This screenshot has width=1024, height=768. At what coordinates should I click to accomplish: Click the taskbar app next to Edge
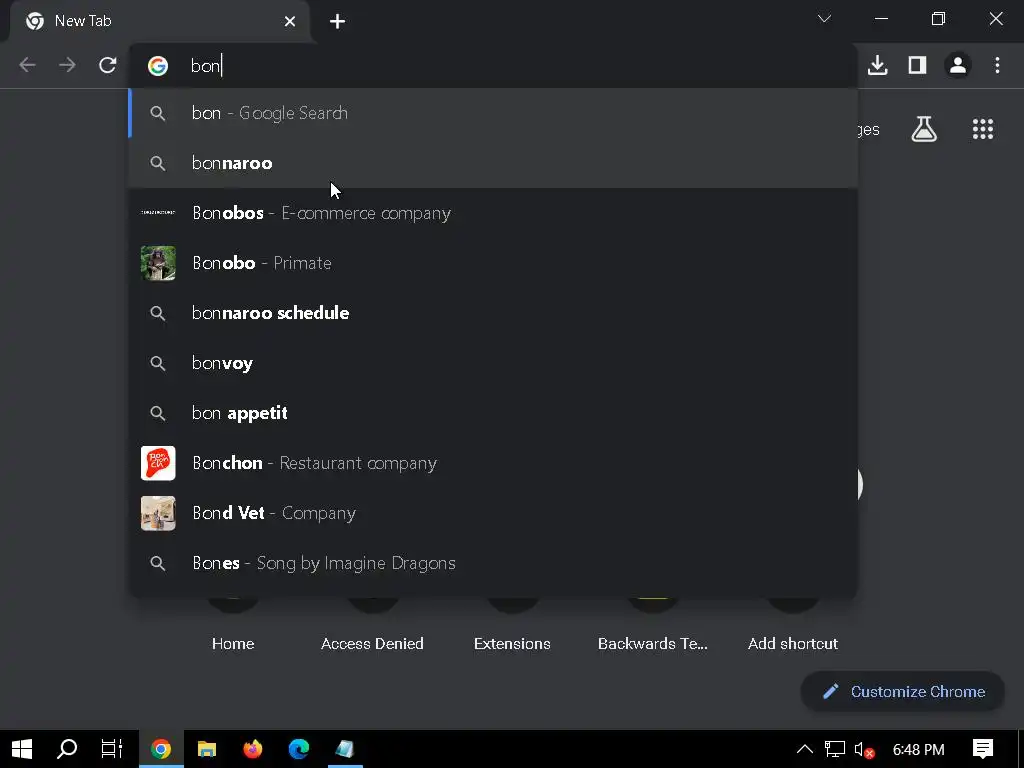click(x=345, y=749)
